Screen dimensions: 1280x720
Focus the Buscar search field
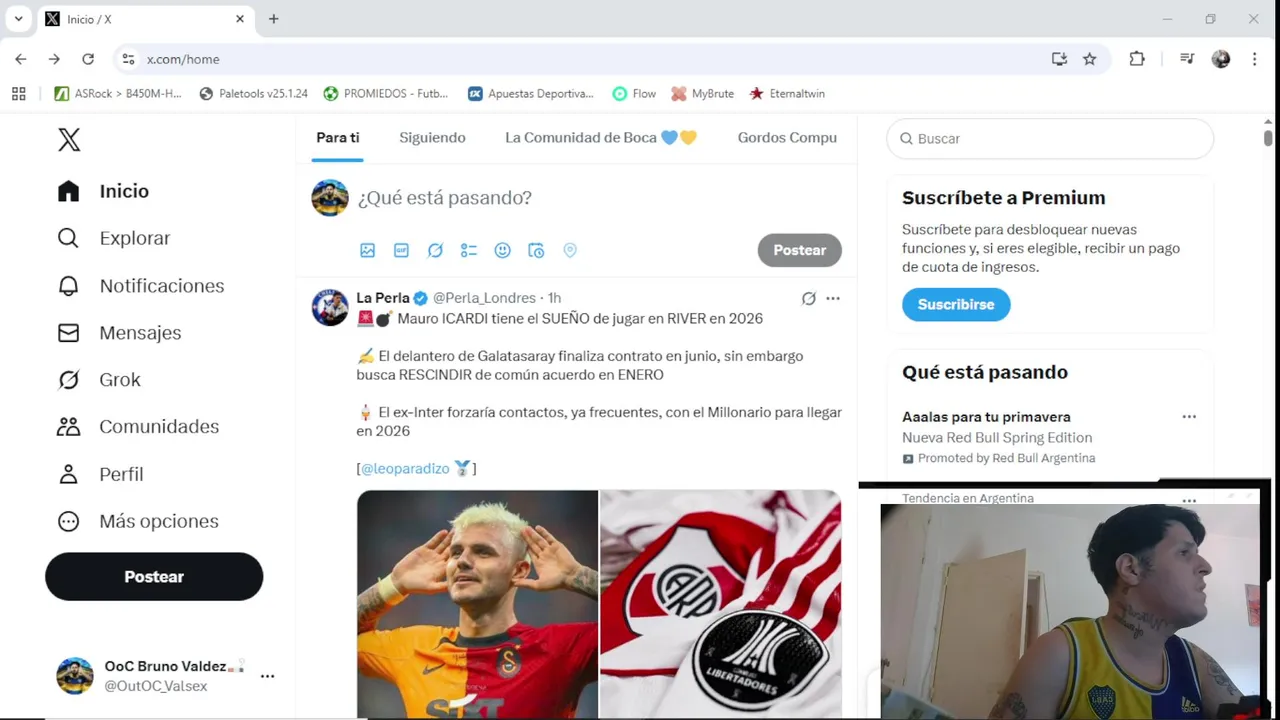tap(1050, 139)
